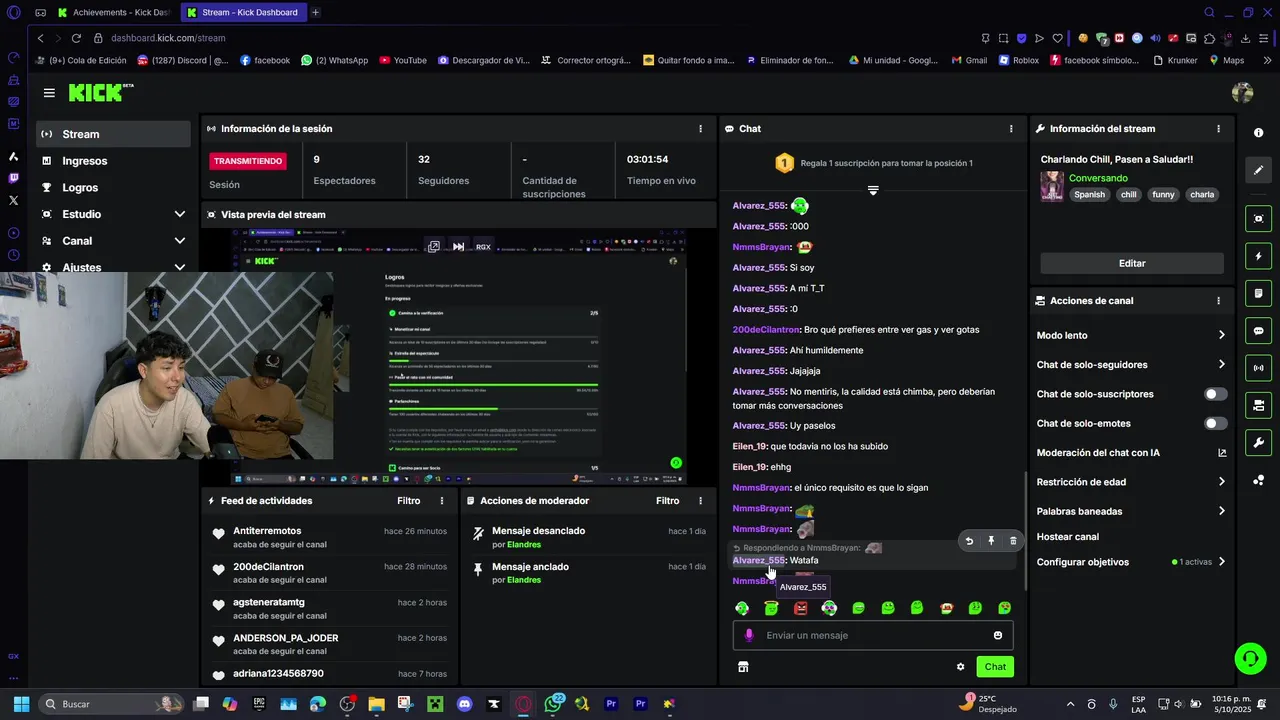Click the reply arrow on hovered chat message

(x=969, y=541)
